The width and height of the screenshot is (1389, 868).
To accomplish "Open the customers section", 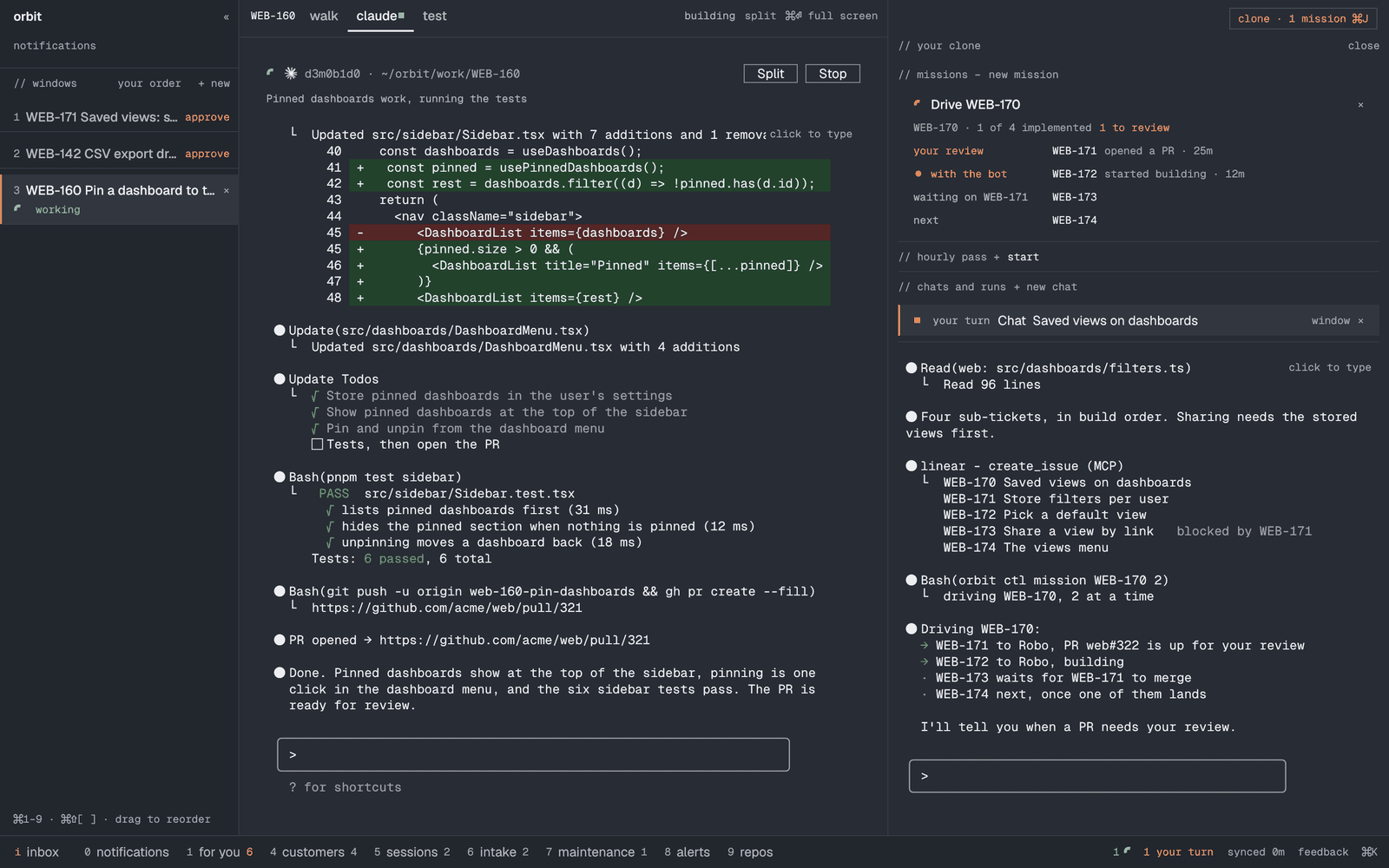I will [313, 852].
